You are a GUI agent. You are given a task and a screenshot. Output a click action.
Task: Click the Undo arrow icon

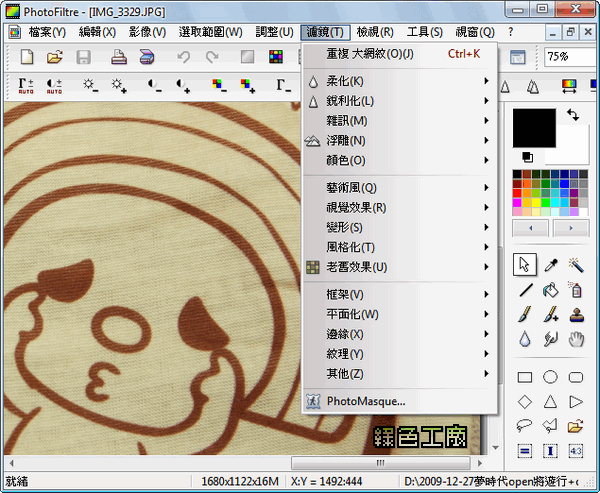click(184, 57)
